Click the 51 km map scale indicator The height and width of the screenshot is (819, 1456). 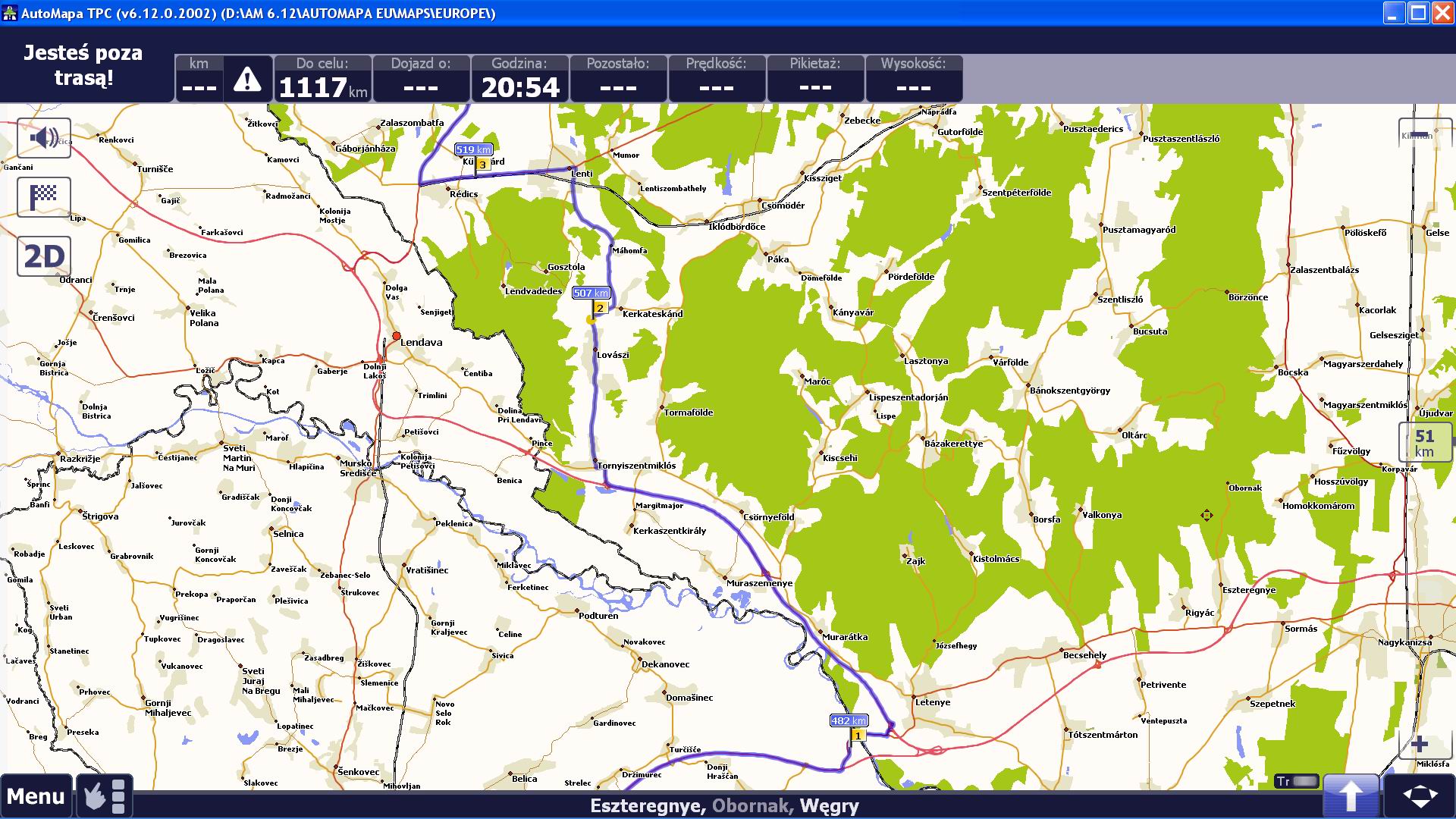click(x=1424, y=444)
